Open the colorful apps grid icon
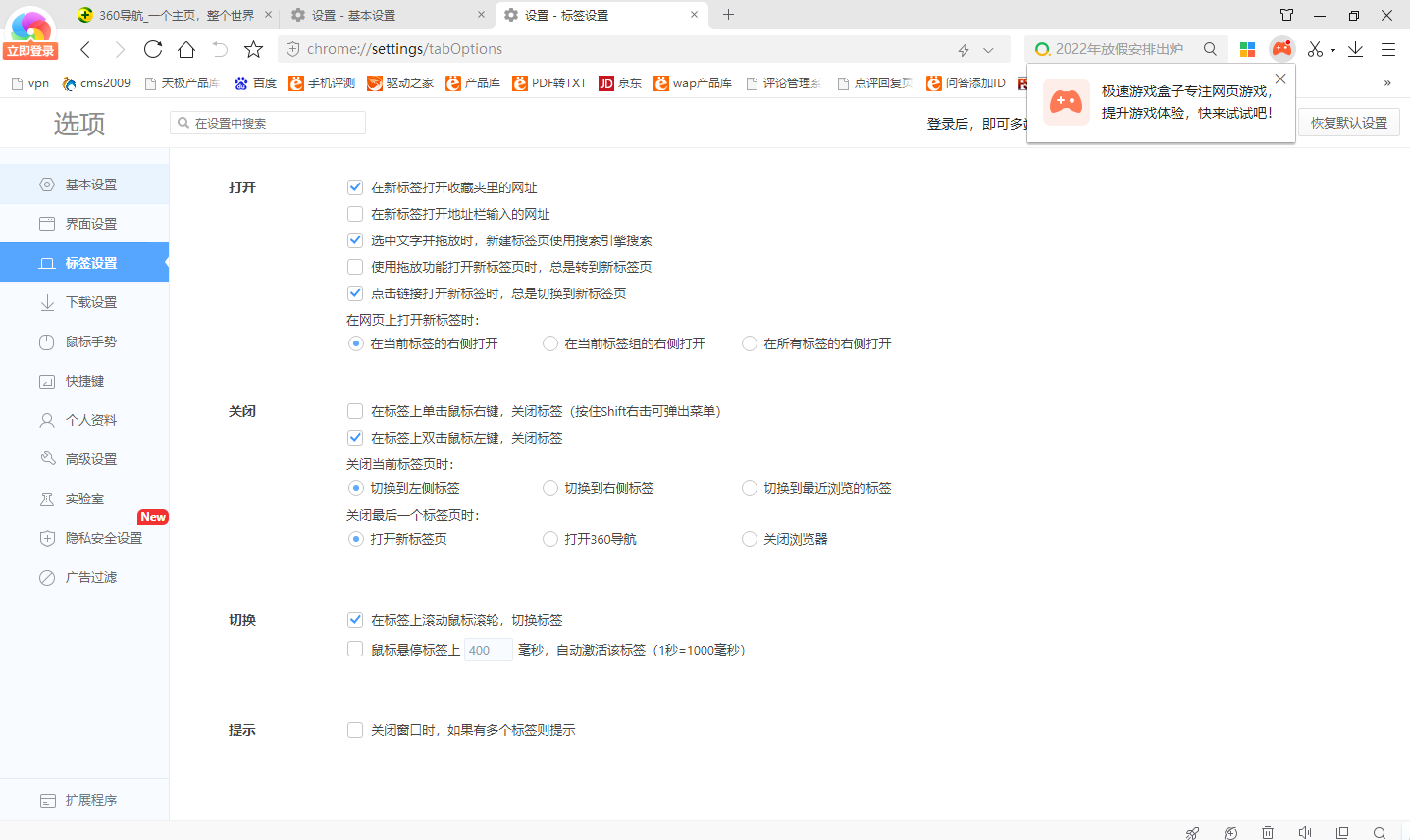Viewport: 1410px width, 840px height. 1247,48
